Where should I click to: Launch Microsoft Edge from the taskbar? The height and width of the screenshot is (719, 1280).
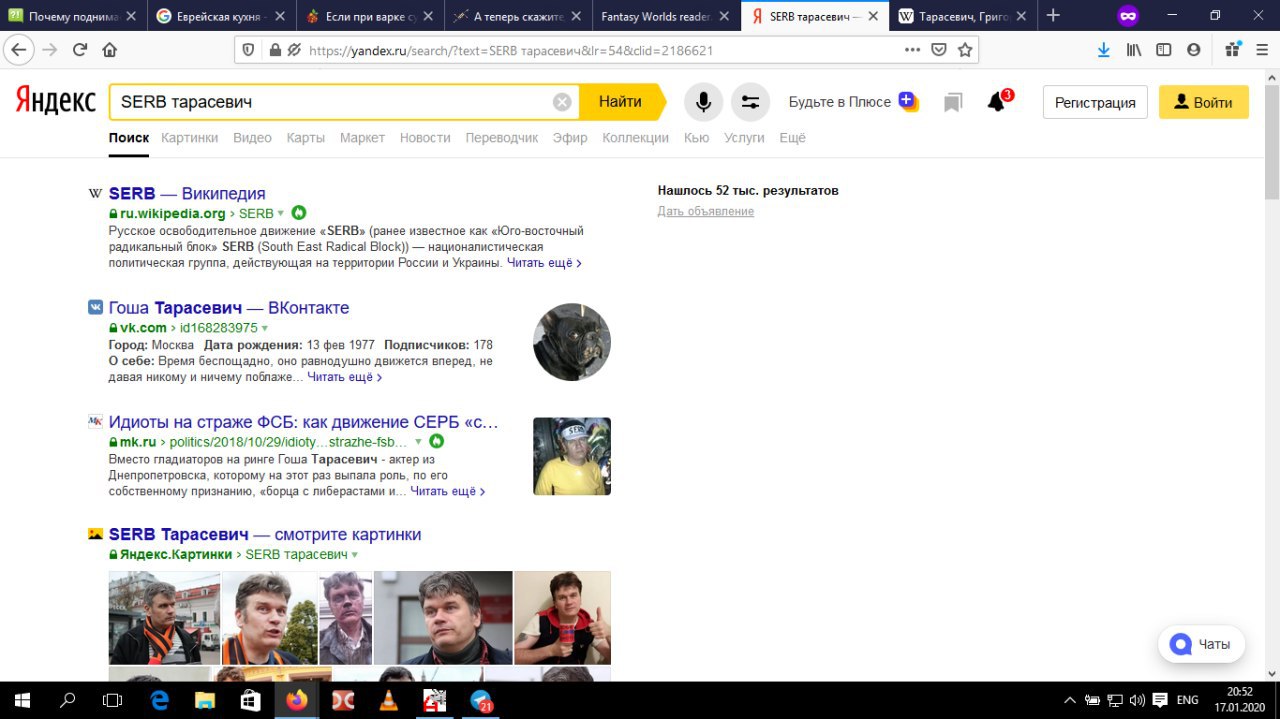tap(160, 700)
